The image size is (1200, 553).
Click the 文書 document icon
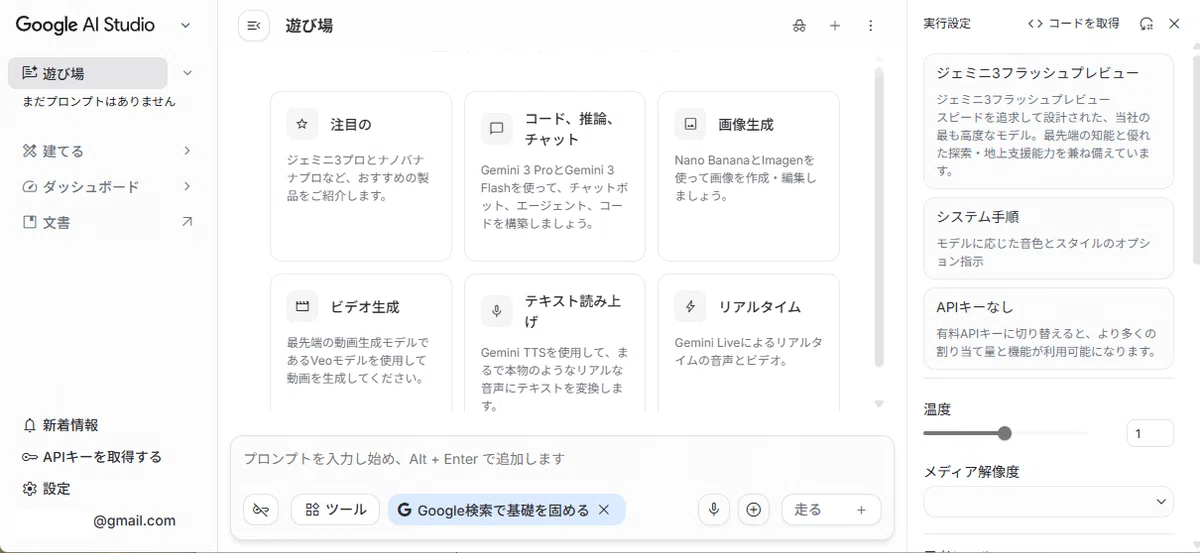(30, 222)
